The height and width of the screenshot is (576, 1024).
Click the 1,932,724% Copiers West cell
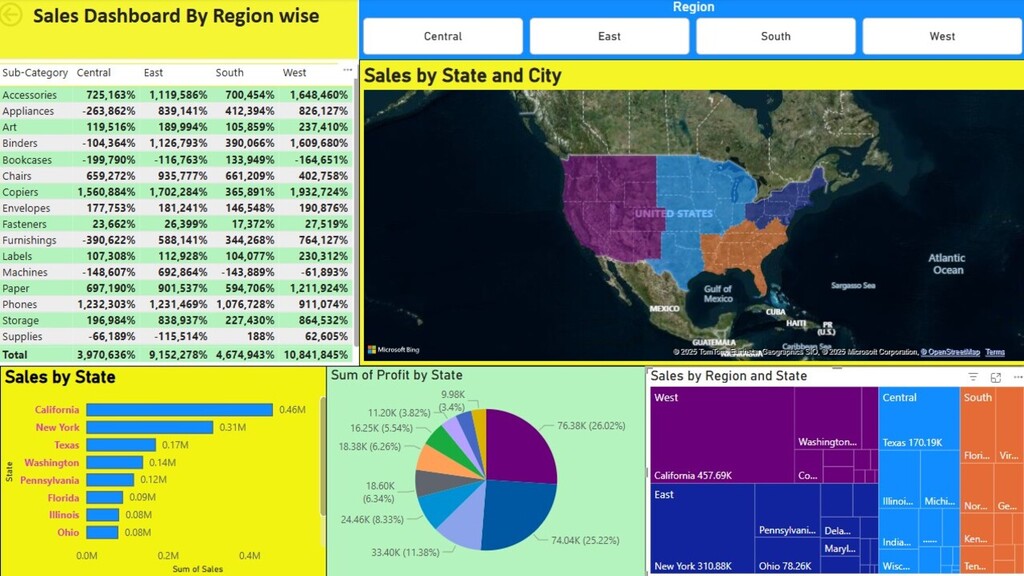tap(319, 192)
